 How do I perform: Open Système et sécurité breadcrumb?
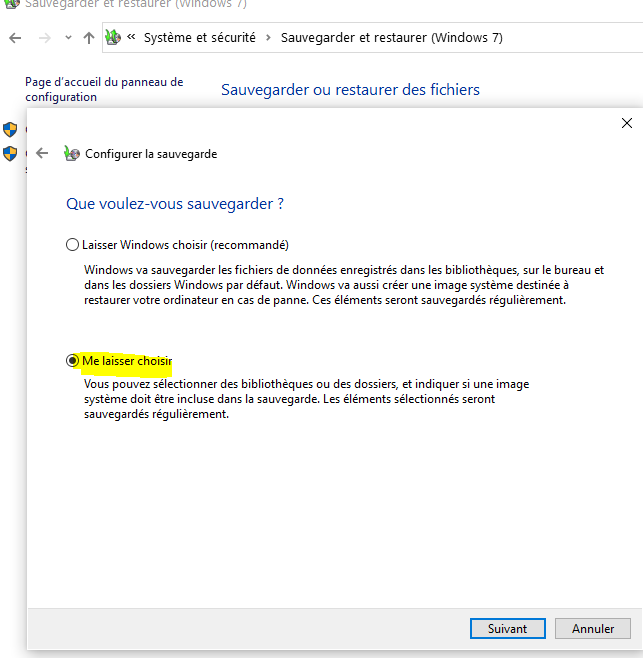[199, 38]
